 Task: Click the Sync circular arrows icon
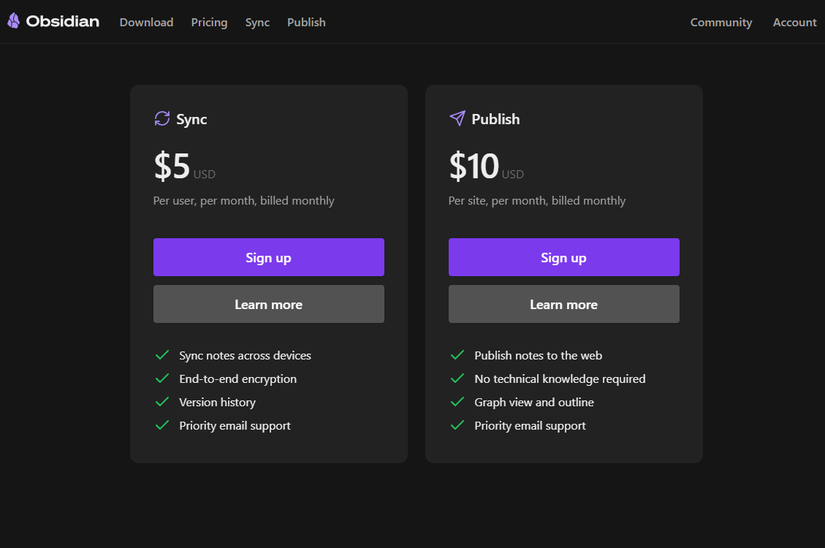coord(162,119)
